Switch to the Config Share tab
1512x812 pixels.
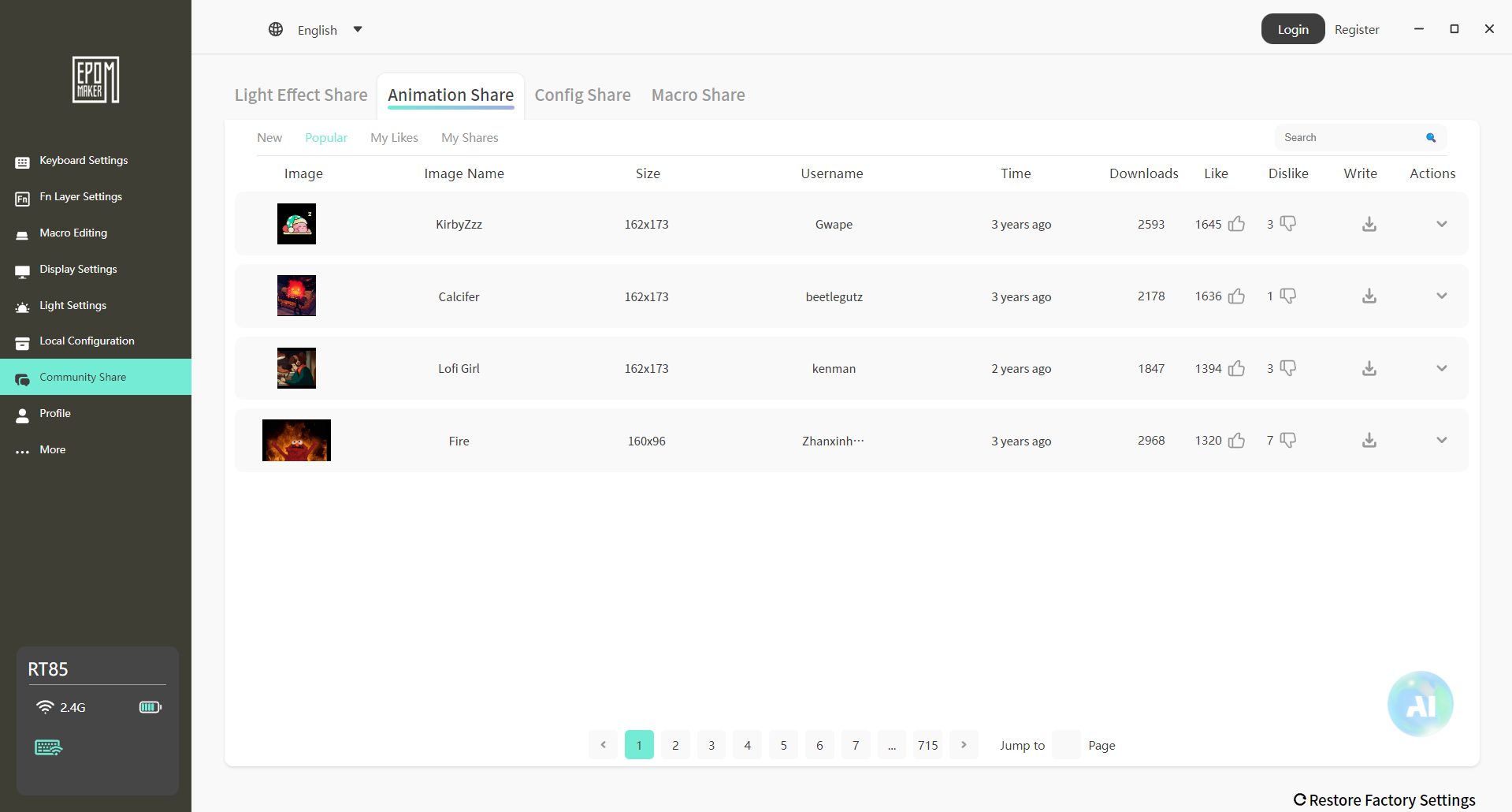582,95
